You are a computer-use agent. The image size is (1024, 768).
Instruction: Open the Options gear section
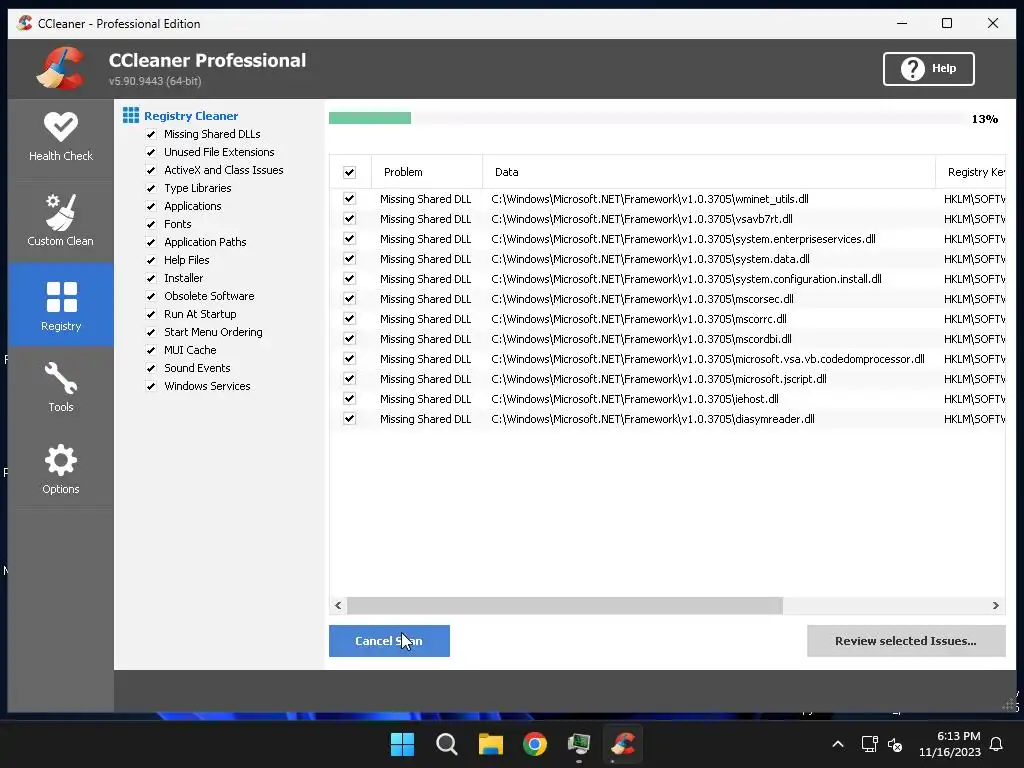(61, 469)
